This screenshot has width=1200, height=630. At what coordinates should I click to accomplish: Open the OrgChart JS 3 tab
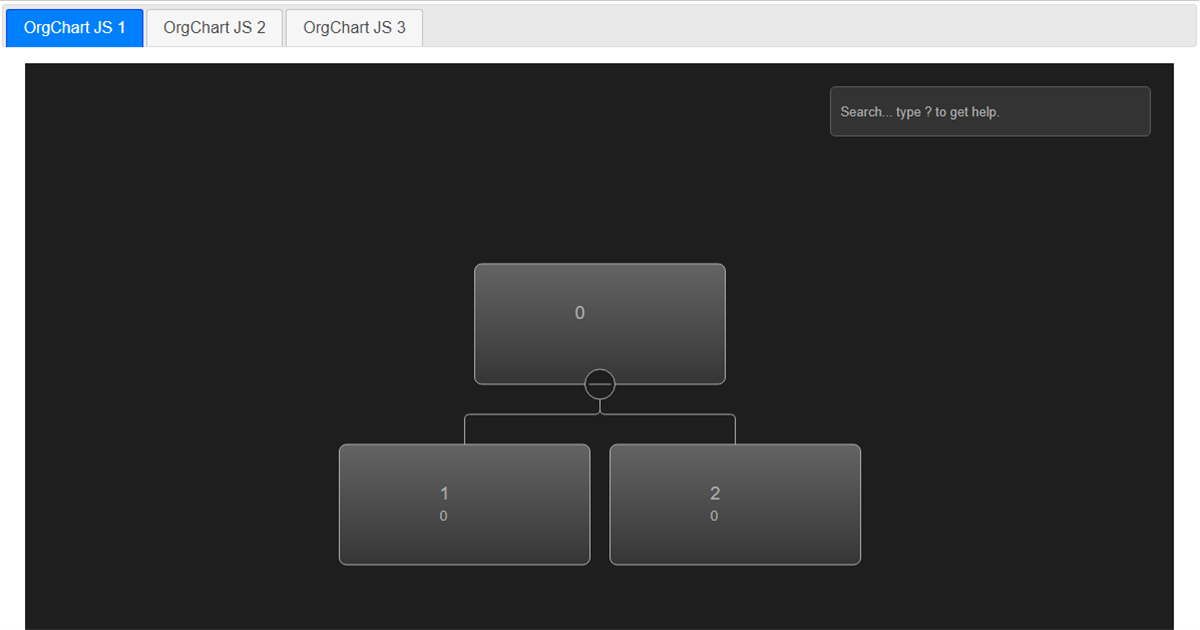pos(354,28)
